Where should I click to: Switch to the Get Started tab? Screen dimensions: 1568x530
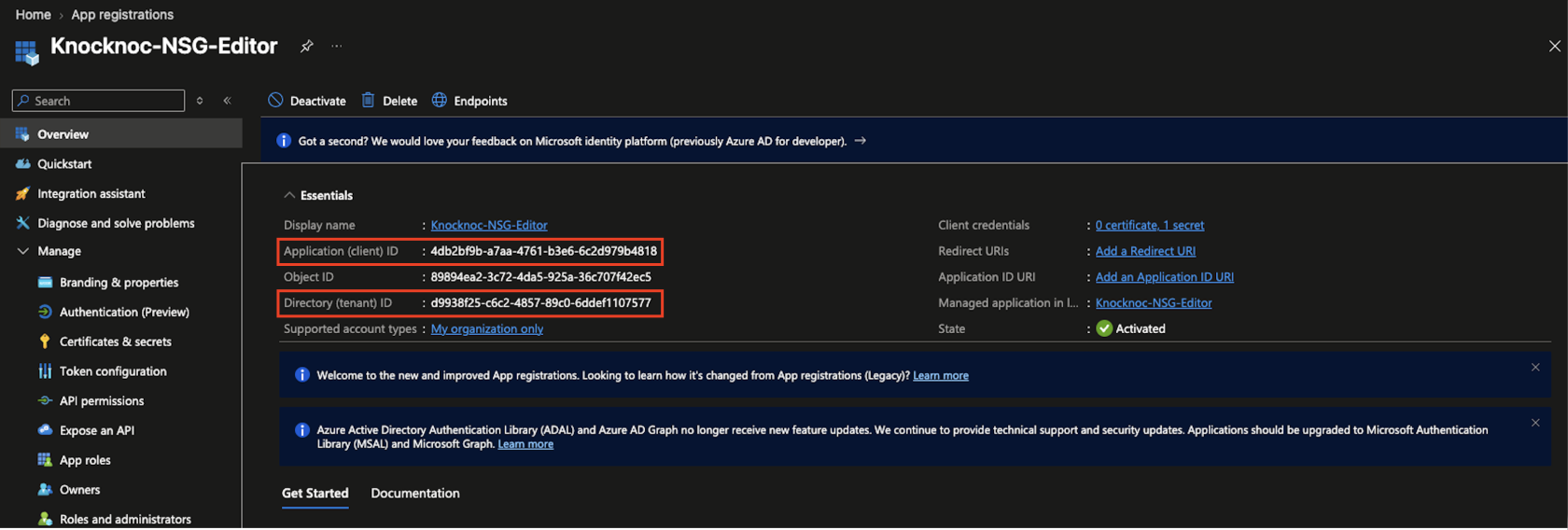pos(315,494)
